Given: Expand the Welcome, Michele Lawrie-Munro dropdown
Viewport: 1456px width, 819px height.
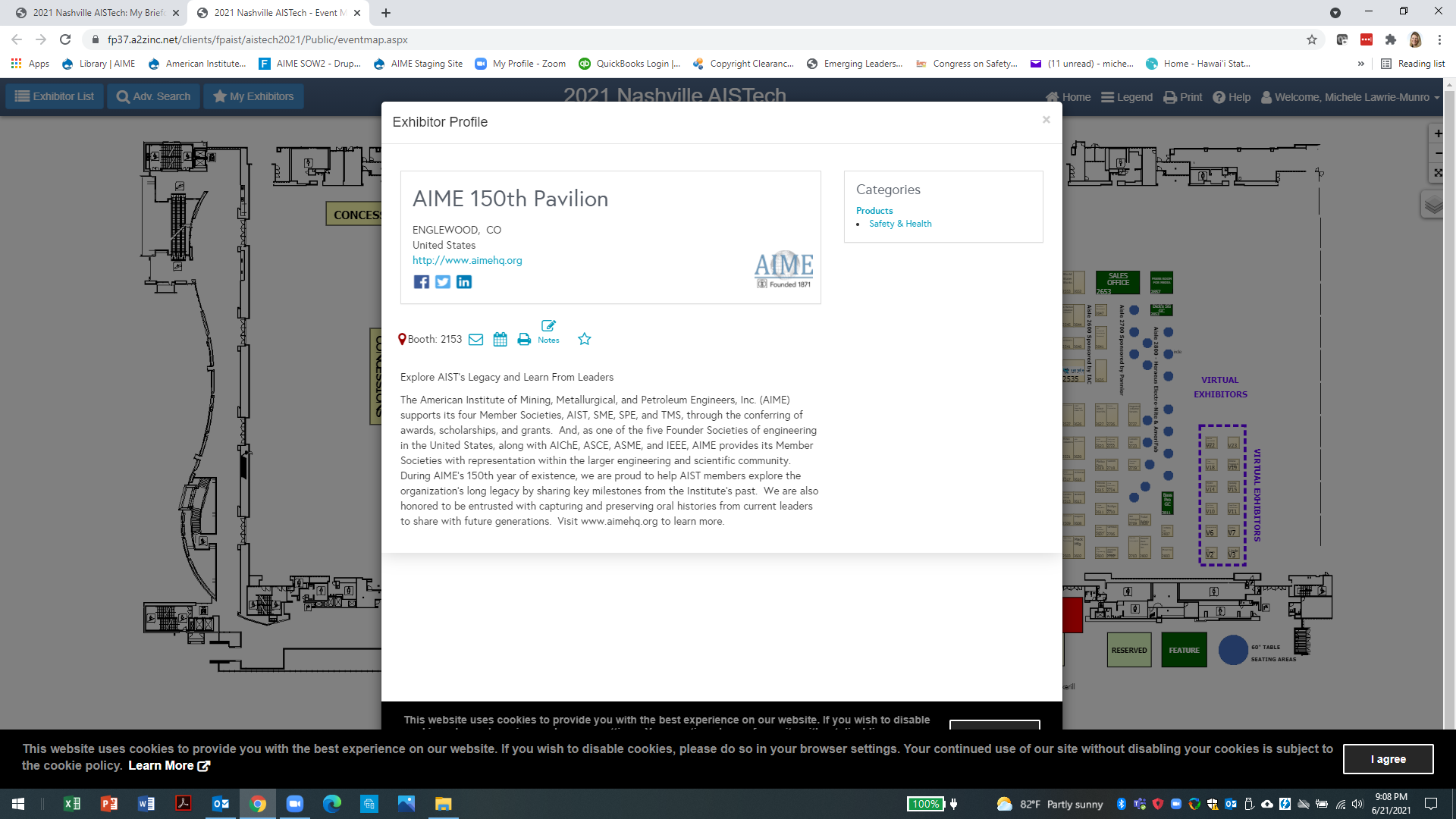Looking at the screenshot, I should (x=1351, y=97).
